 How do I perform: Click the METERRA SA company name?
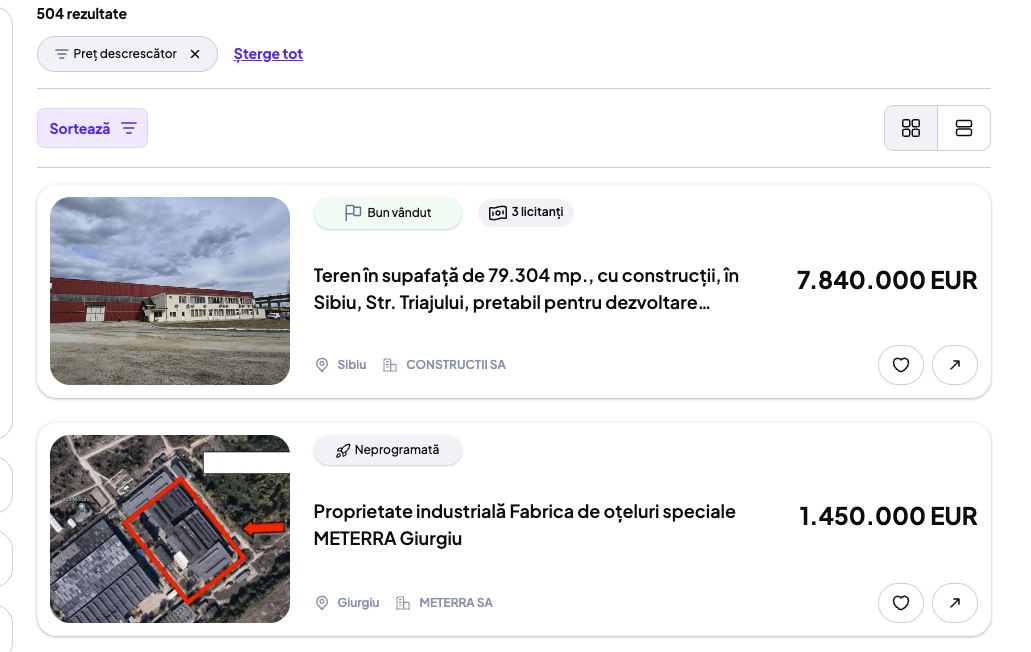(455, 603)
